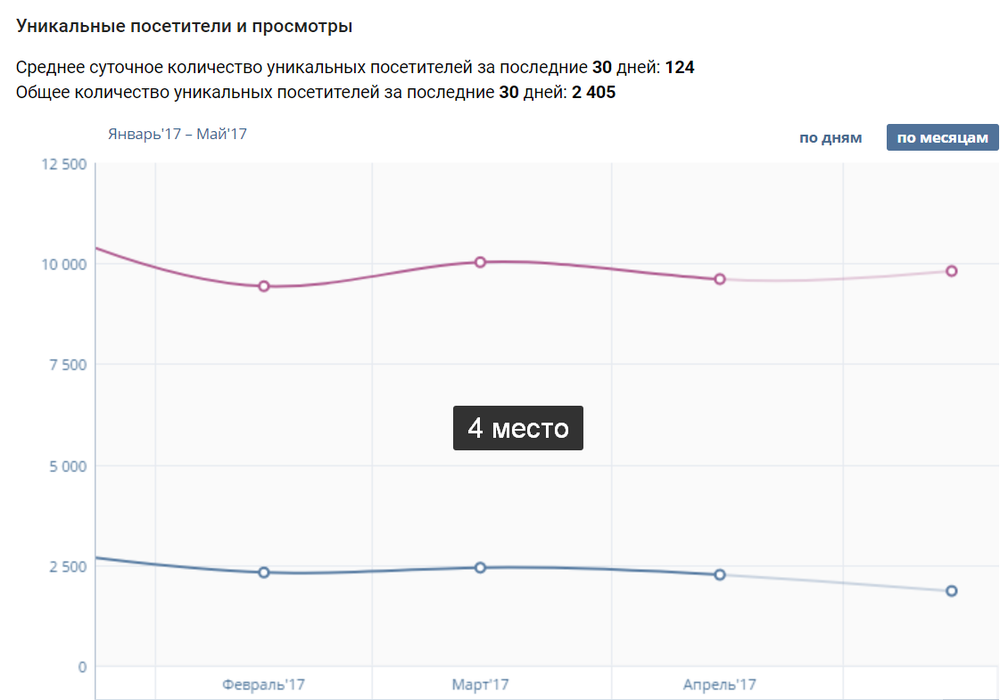Viewport: 1000px width, 700px height.
Task: Click the 2 500 y-axis label
Action: tap(66, 567)
